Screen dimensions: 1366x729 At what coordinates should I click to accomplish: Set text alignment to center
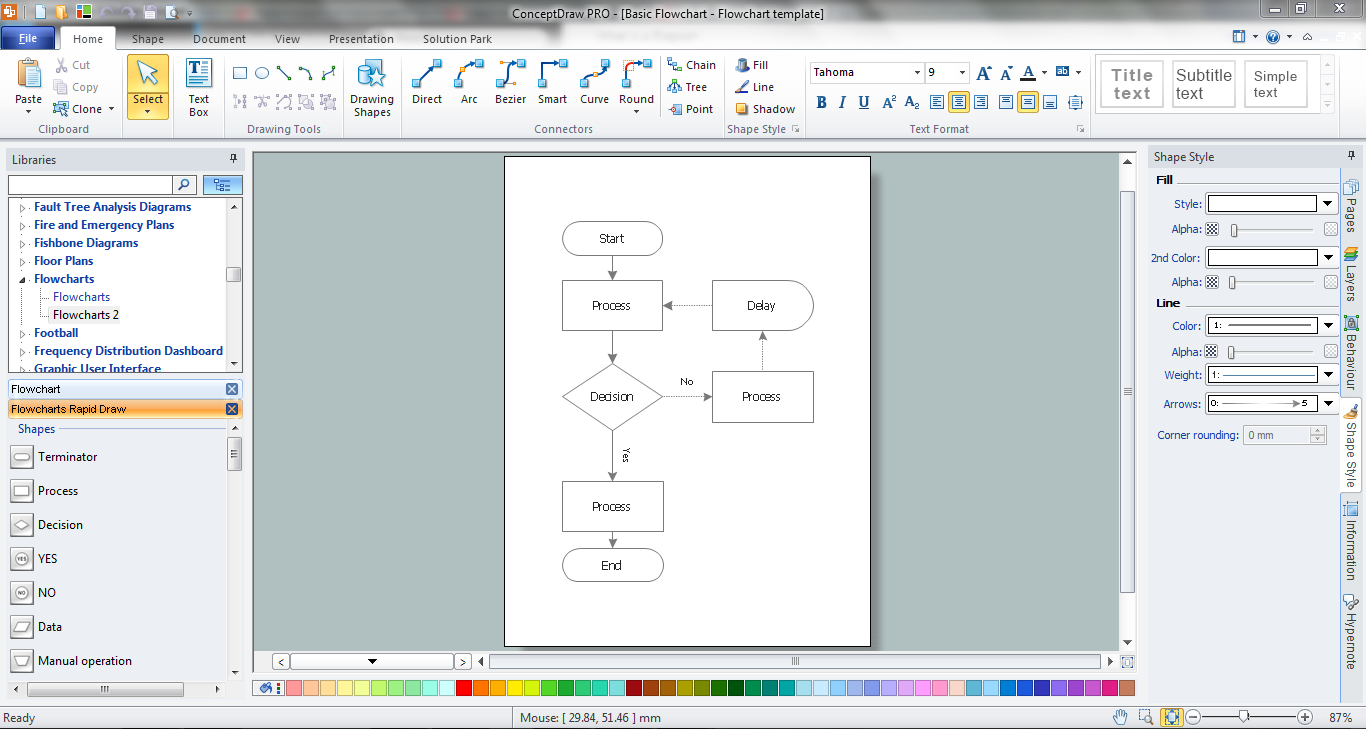pos(959,102)
